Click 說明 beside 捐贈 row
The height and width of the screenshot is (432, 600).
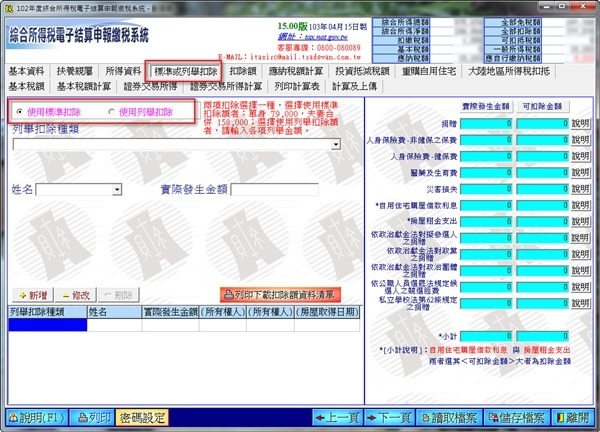tap(580, 124)
